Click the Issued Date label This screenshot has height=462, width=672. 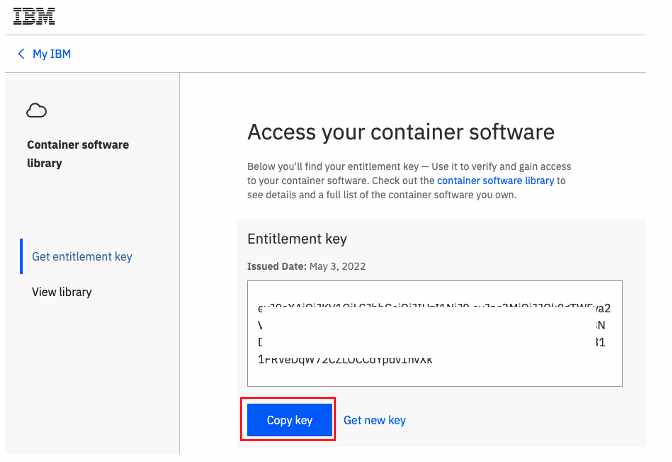pyautogui.click(x=277, y=267)
